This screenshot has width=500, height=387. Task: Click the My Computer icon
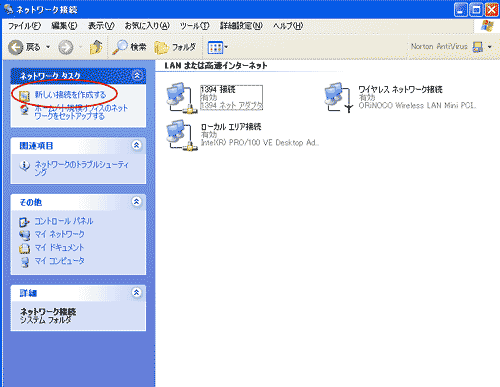(24, 262)
